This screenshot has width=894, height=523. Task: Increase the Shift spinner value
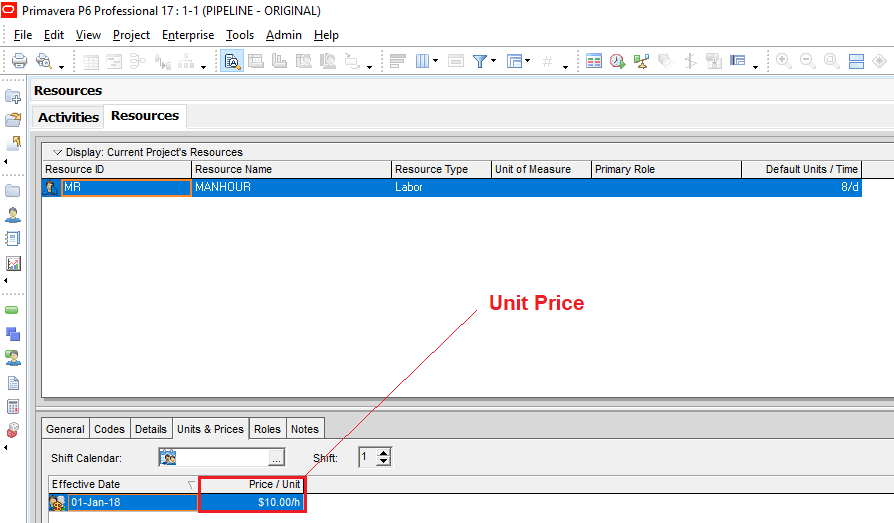[384, 453]
